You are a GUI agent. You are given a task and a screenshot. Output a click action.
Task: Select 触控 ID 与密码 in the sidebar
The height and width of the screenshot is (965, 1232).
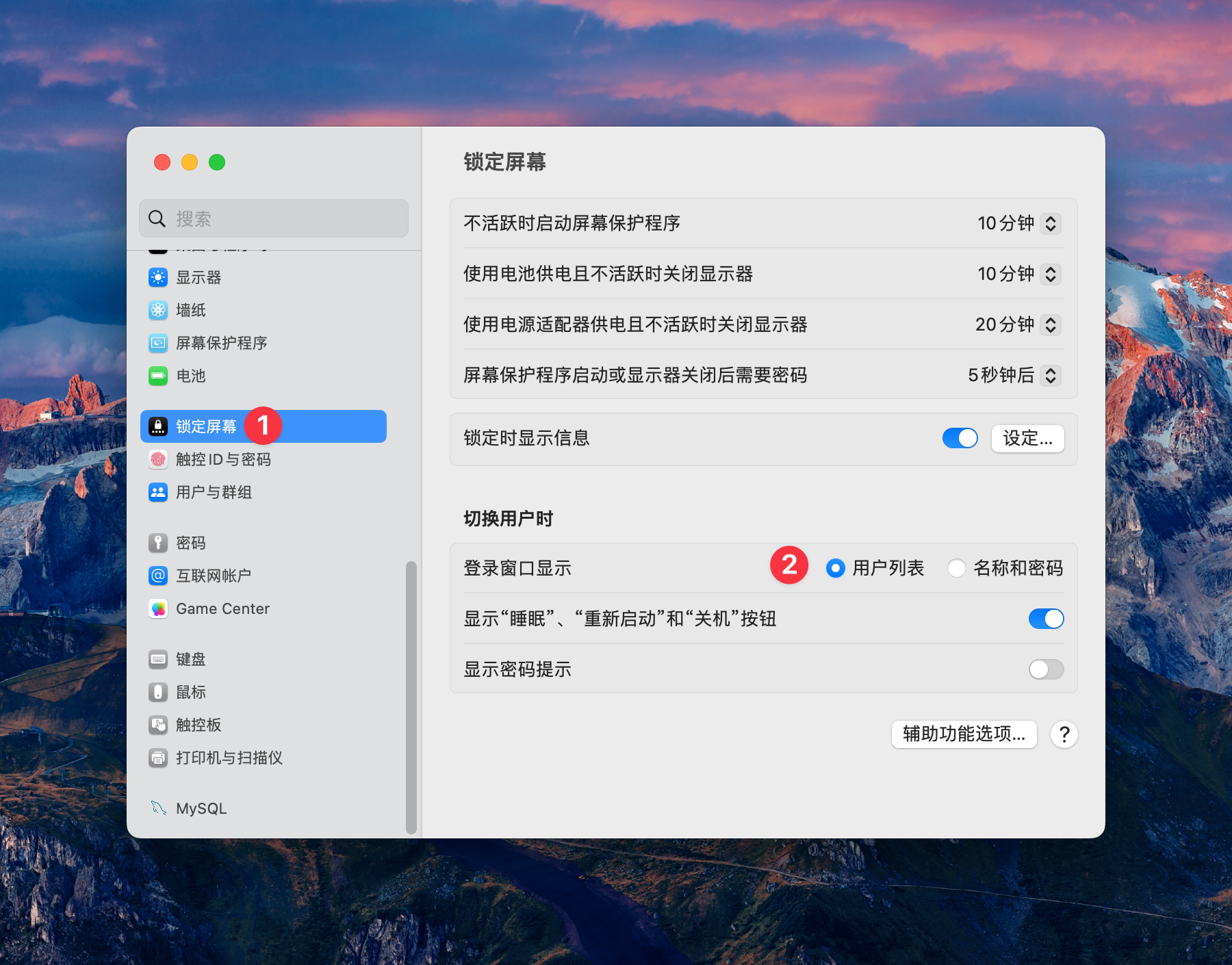(x=264, y=459)
